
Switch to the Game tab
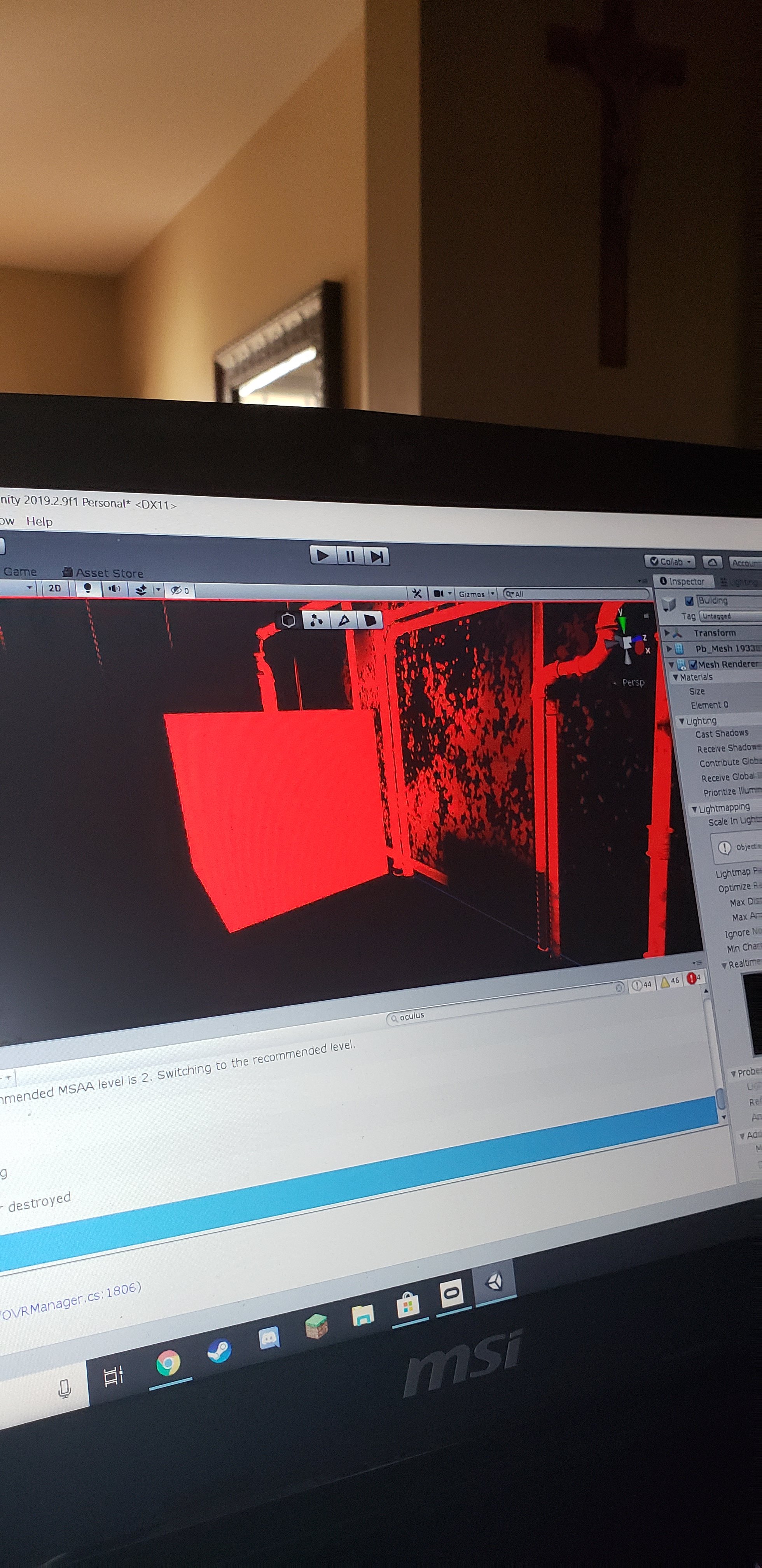[20, 572]
